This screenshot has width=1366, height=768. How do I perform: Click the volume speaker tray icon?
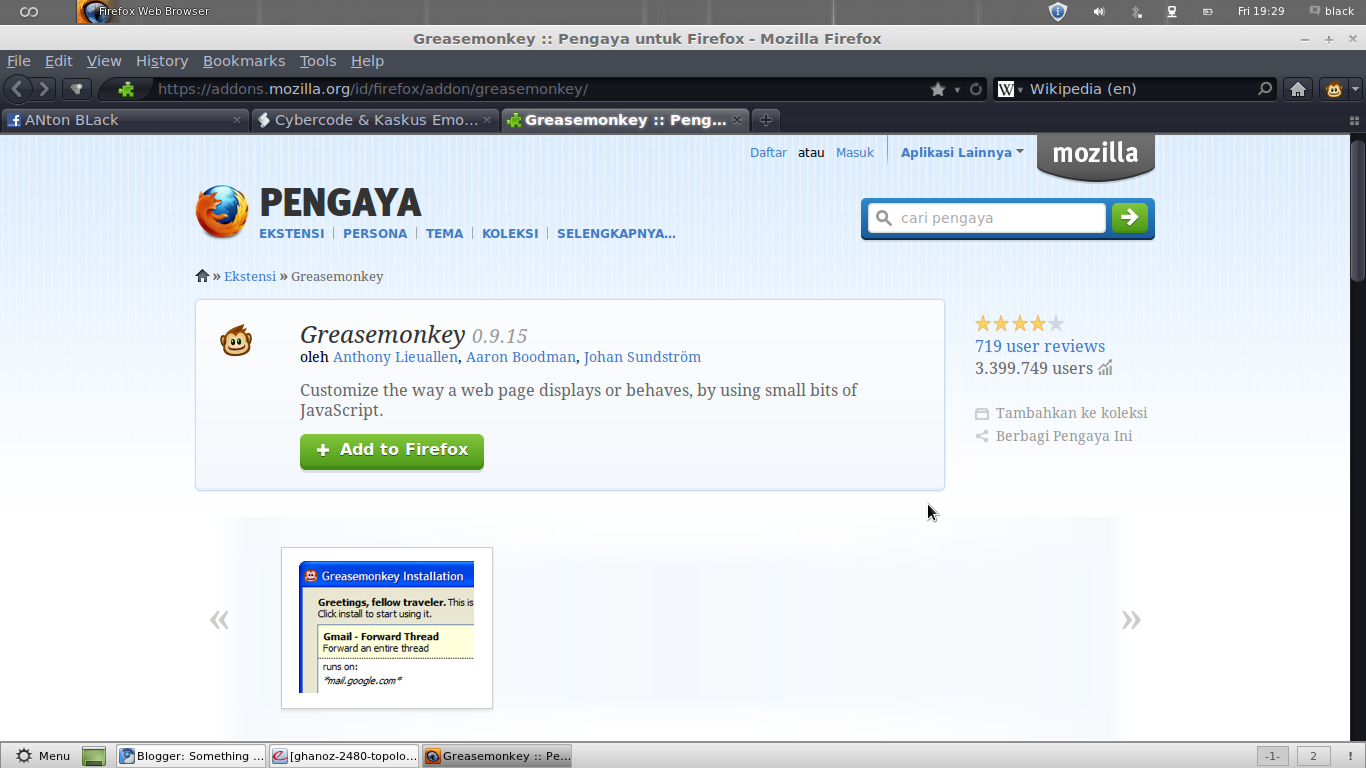click(x=1099, y=12)
